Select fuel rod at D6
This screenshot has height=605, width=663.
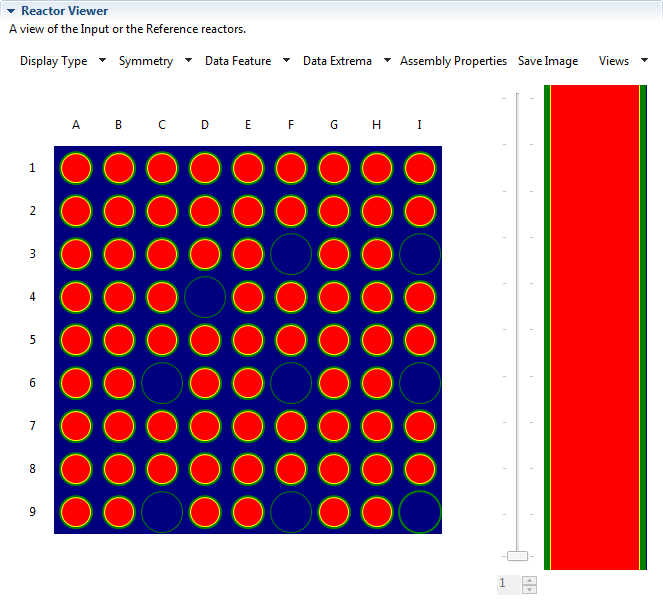coord(205,383)
